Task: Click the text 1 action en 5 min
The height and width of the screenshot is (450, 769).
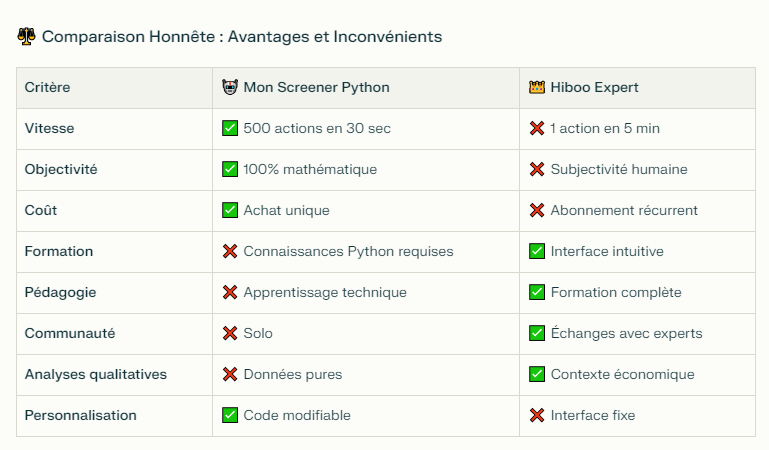Action: point(605,128)
